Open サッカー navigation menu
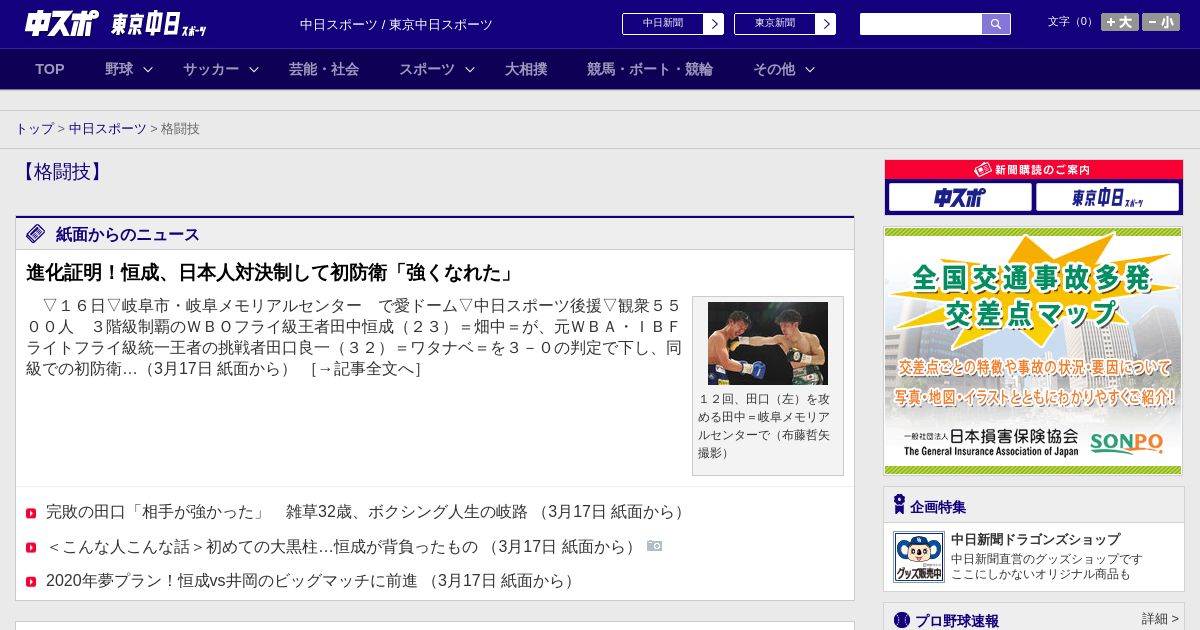The height and width of the screenshot is (630, 1200). 211,69
